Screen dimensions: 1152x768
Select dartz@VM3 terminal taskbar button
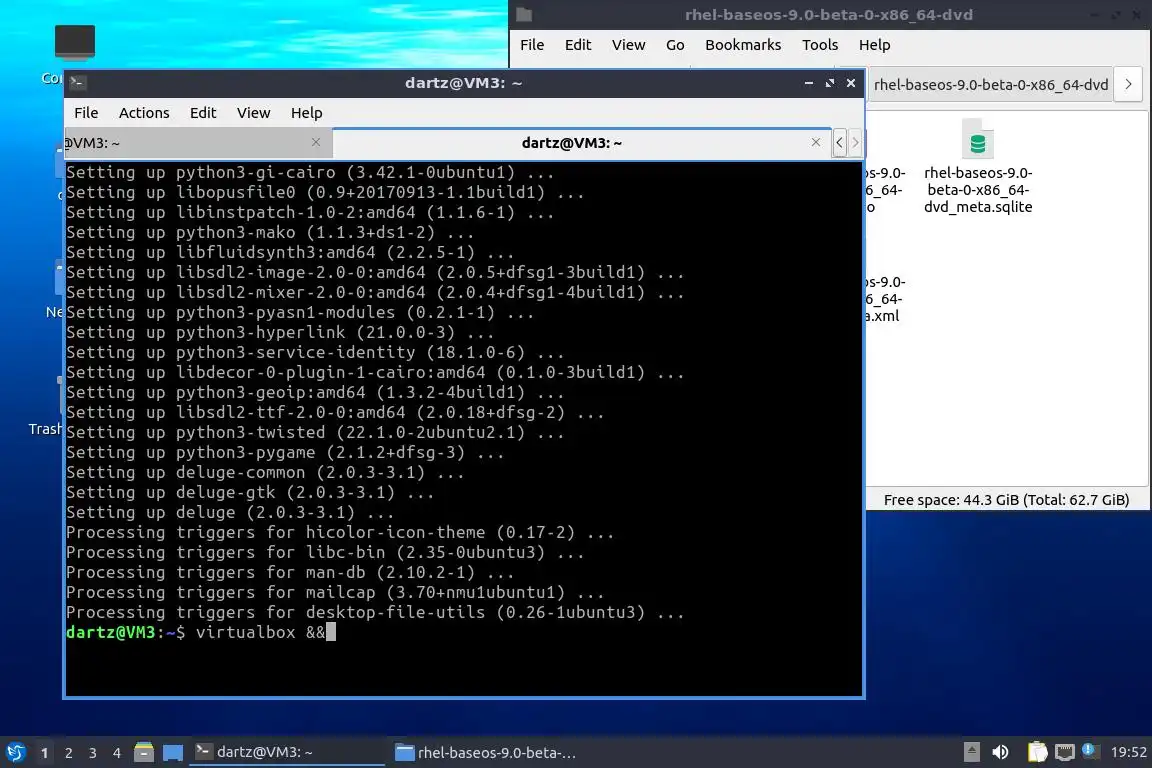pyautogui.click(x=287, y=752)
